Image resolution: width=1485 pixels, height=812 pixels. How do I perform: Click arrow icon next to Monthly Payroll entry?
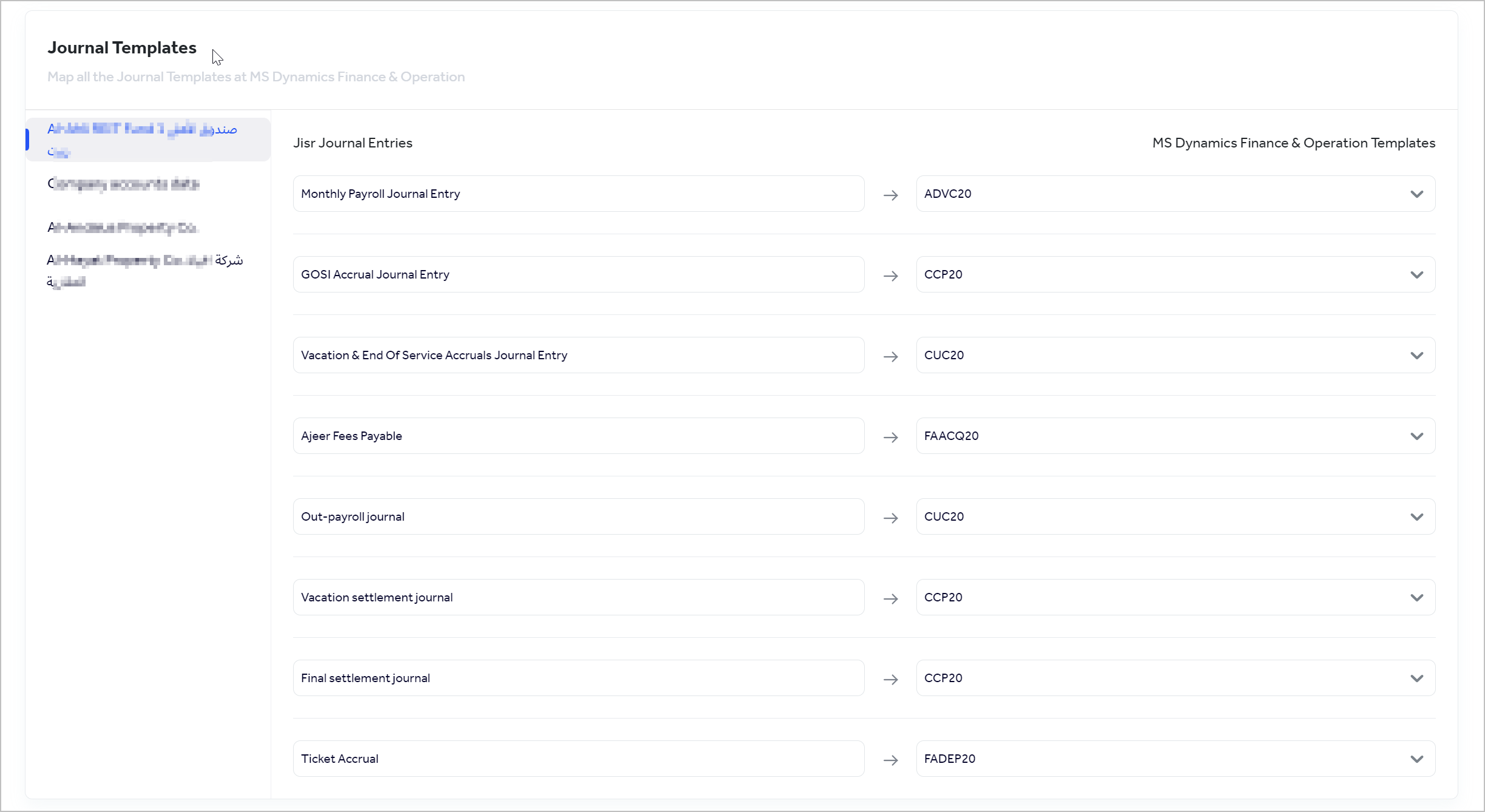(x=890, y=195)
